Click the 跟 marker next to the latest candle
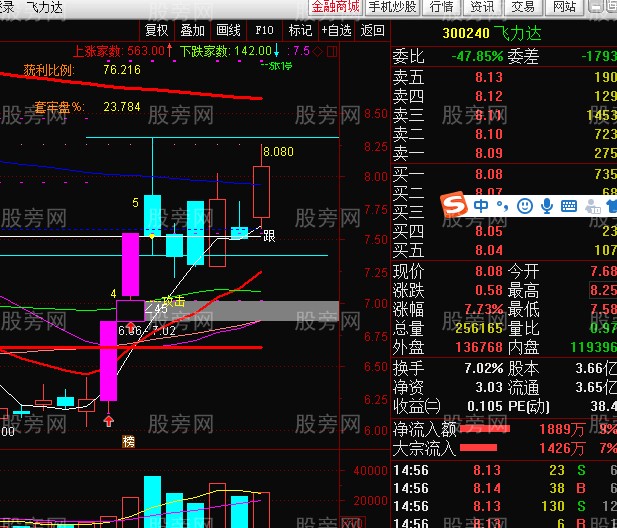The image size is (617, 528). pyautogui.click(x=269, y=236)
